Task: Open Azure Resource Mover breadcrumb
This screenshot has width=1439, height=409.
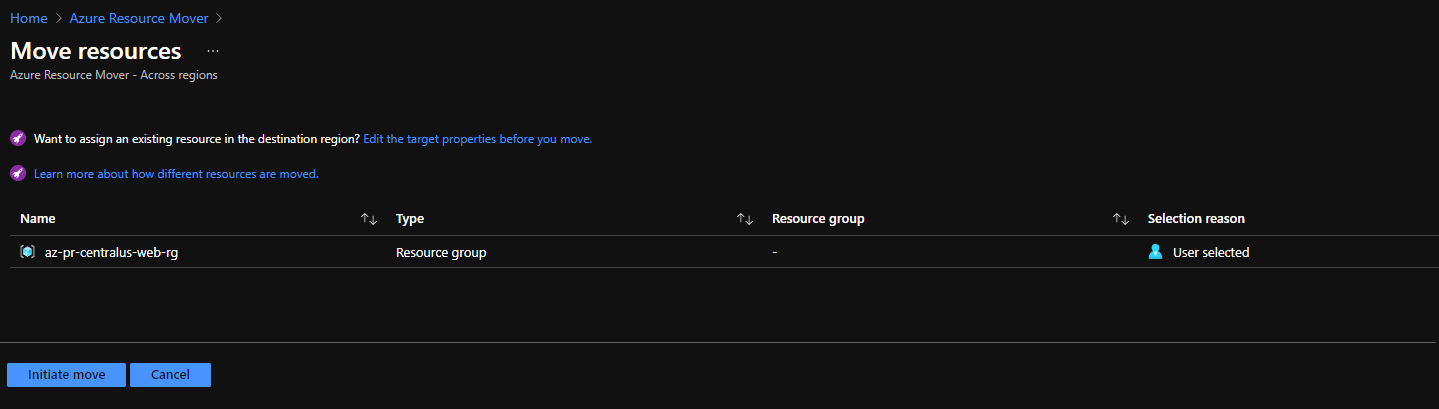Action: click(x=139, y=18)
